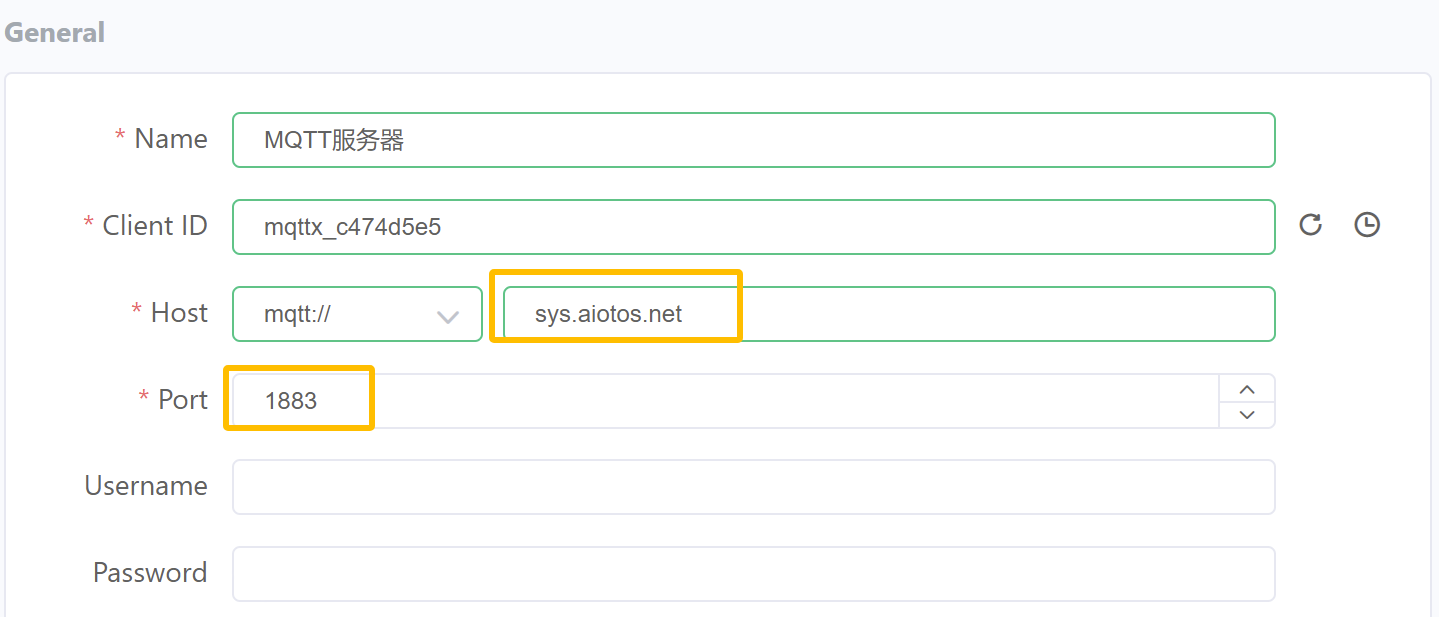Click the refresh Client ID icon

(1310, 225)
